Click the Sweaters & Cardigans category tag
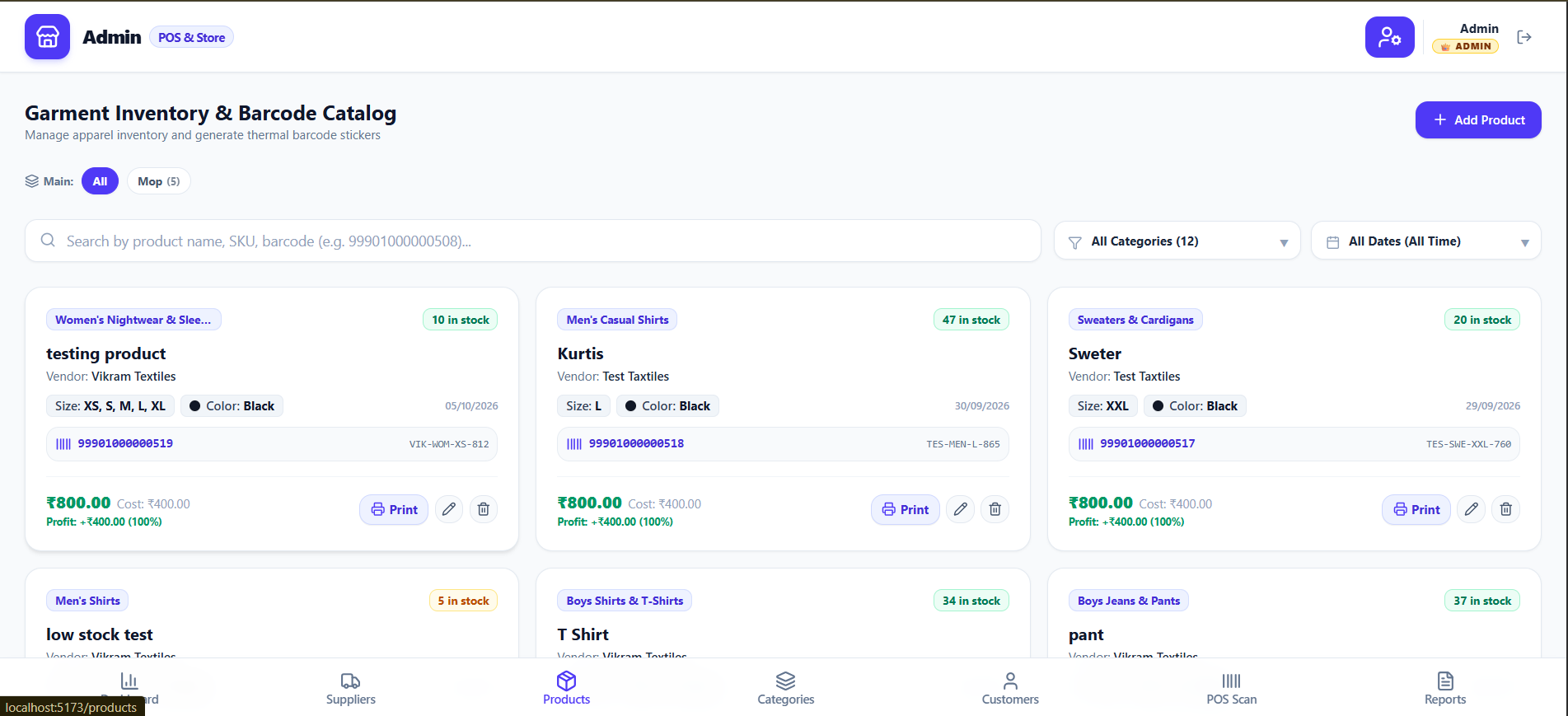This screenshot has width=1568, height=716. click(1135, 320)
